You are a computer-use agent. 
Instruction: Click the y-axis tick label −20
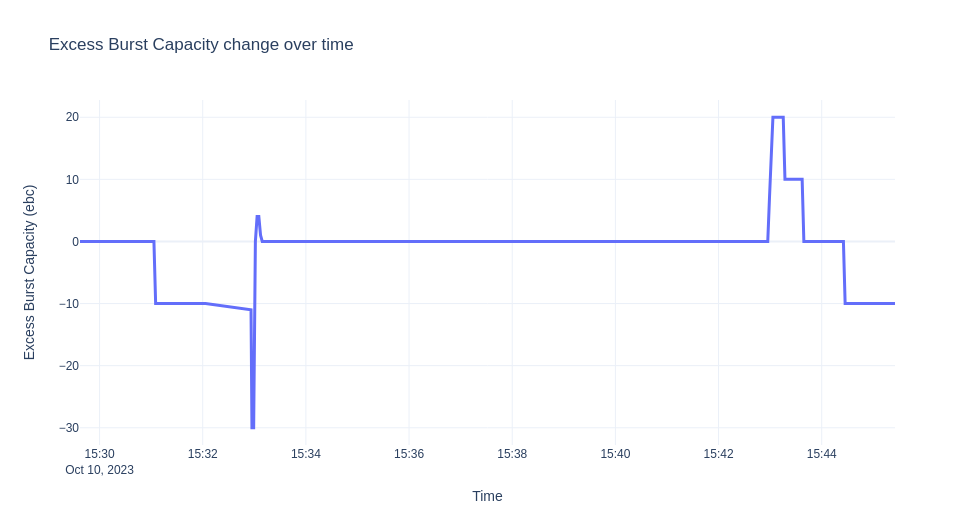(68, 366)
